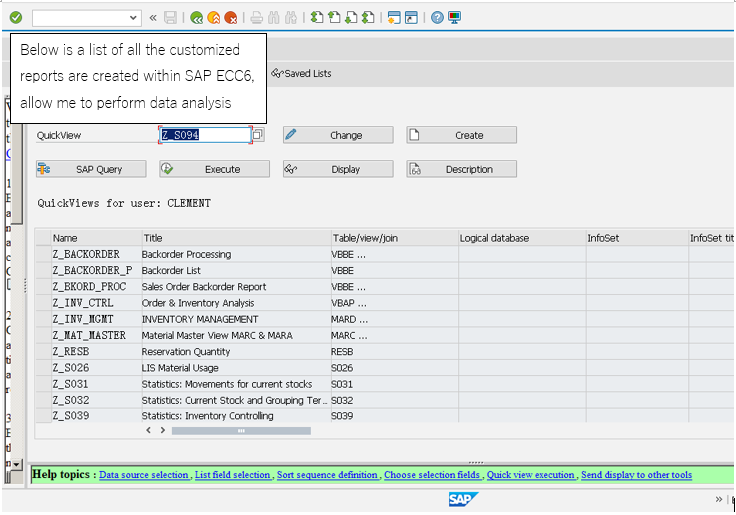Click the Execute button
736x515 pixels.
pos(215,169)
